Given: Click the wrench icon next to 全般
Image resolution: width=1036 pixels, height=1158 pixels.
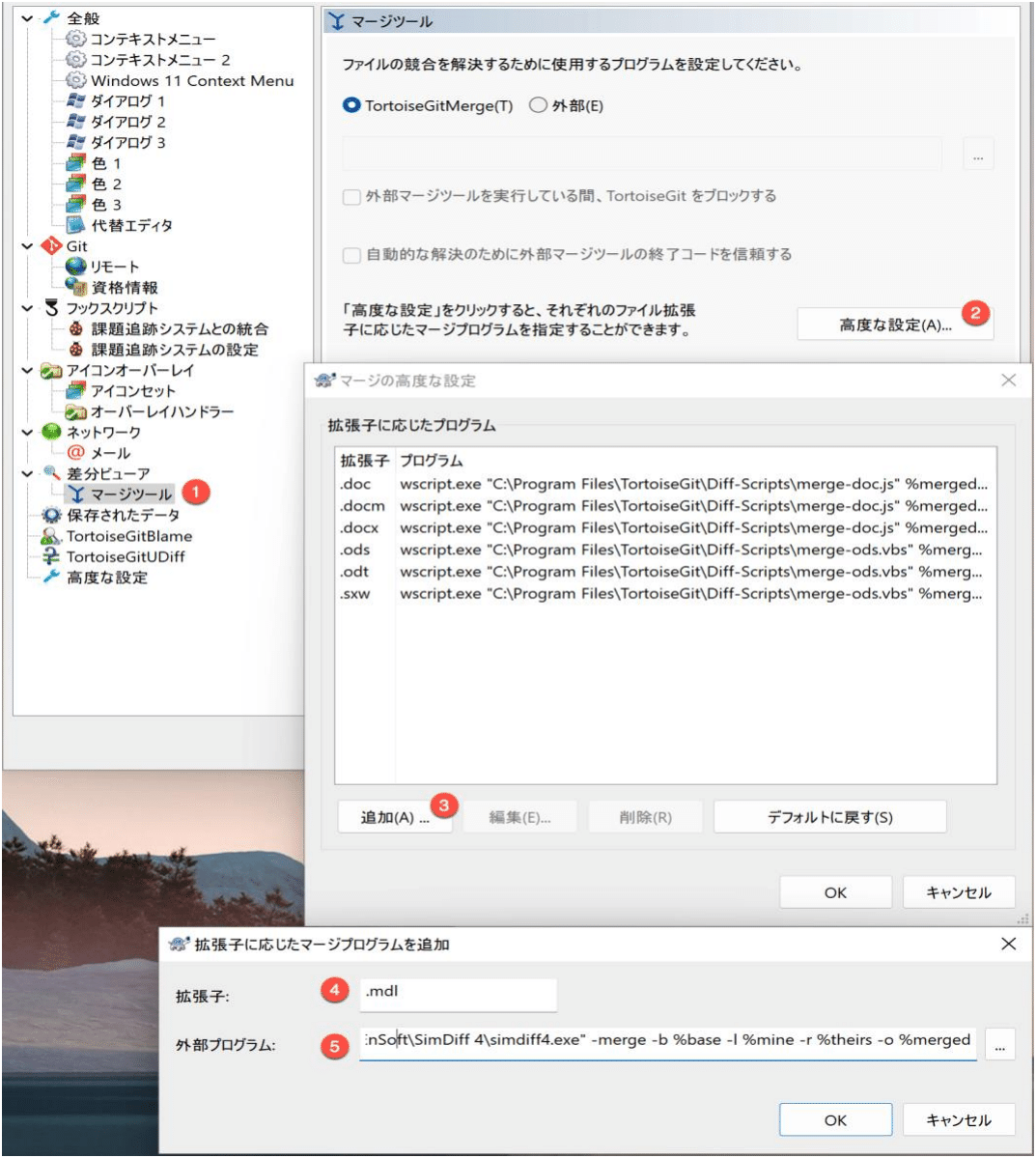Looking at the screenshot, I should coord(51,17).
